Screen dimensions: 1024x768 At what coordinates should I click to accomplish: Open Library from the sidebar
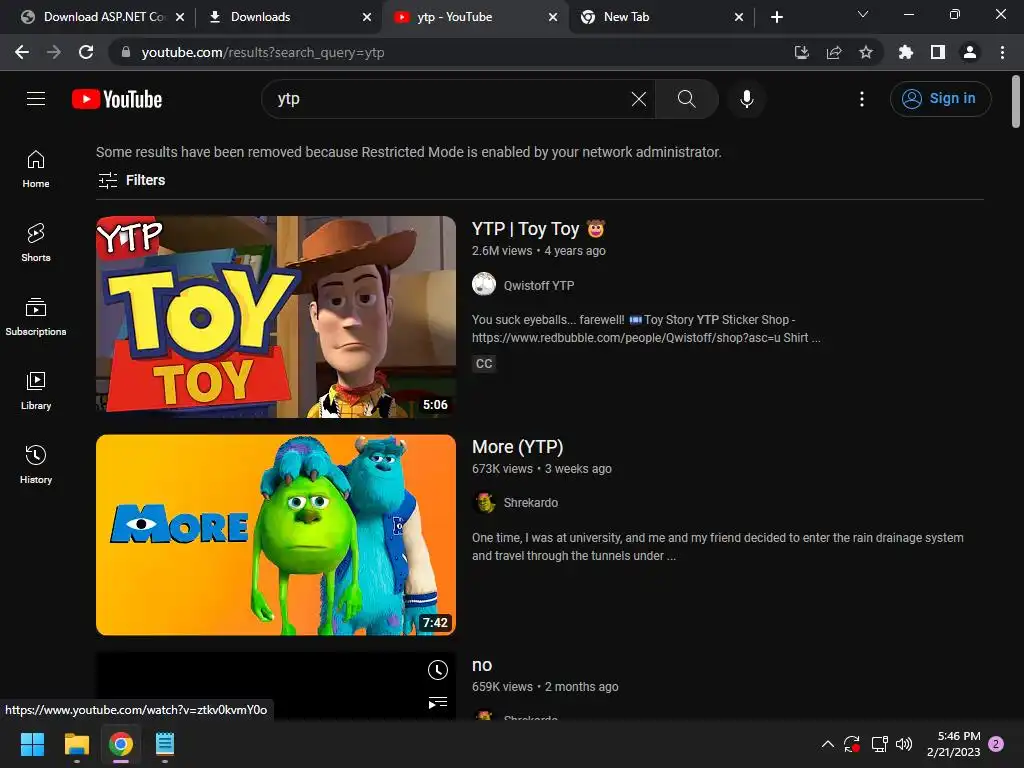36,391
